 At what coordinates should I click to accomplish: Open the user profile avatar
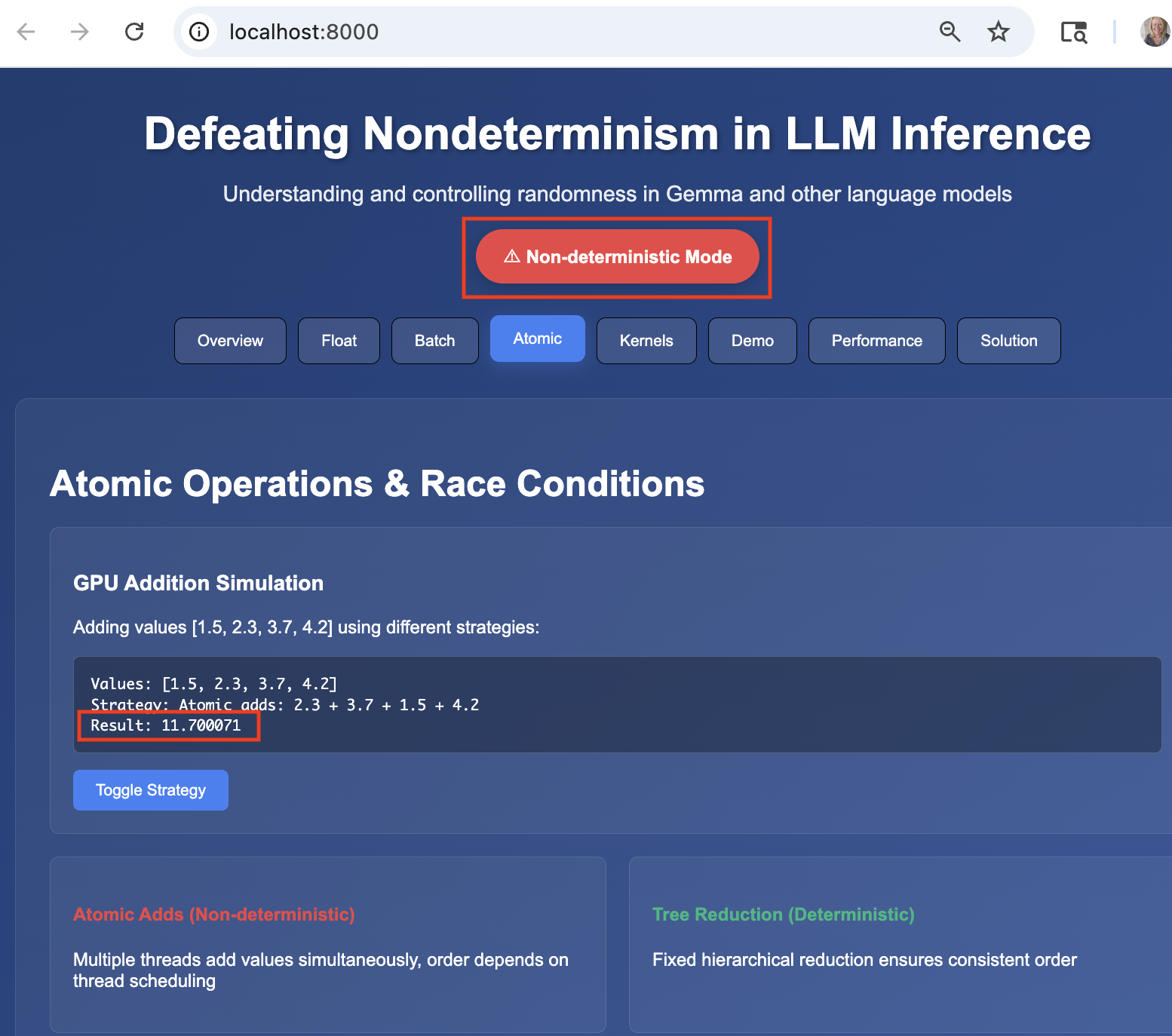(1155, 32)
